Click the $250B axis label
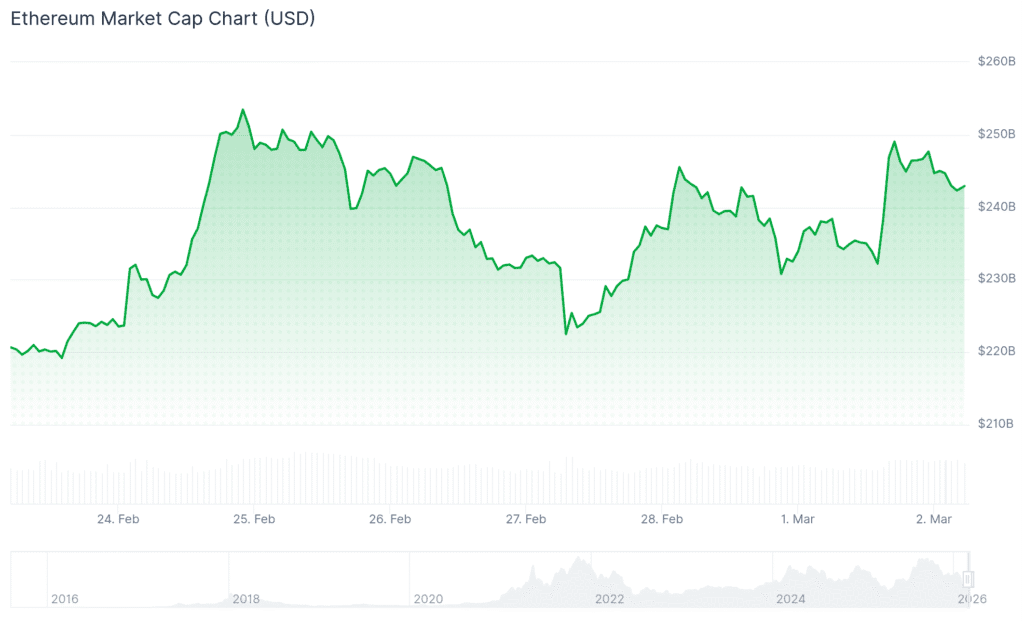The image size is (1024, 623). (996, 134)
